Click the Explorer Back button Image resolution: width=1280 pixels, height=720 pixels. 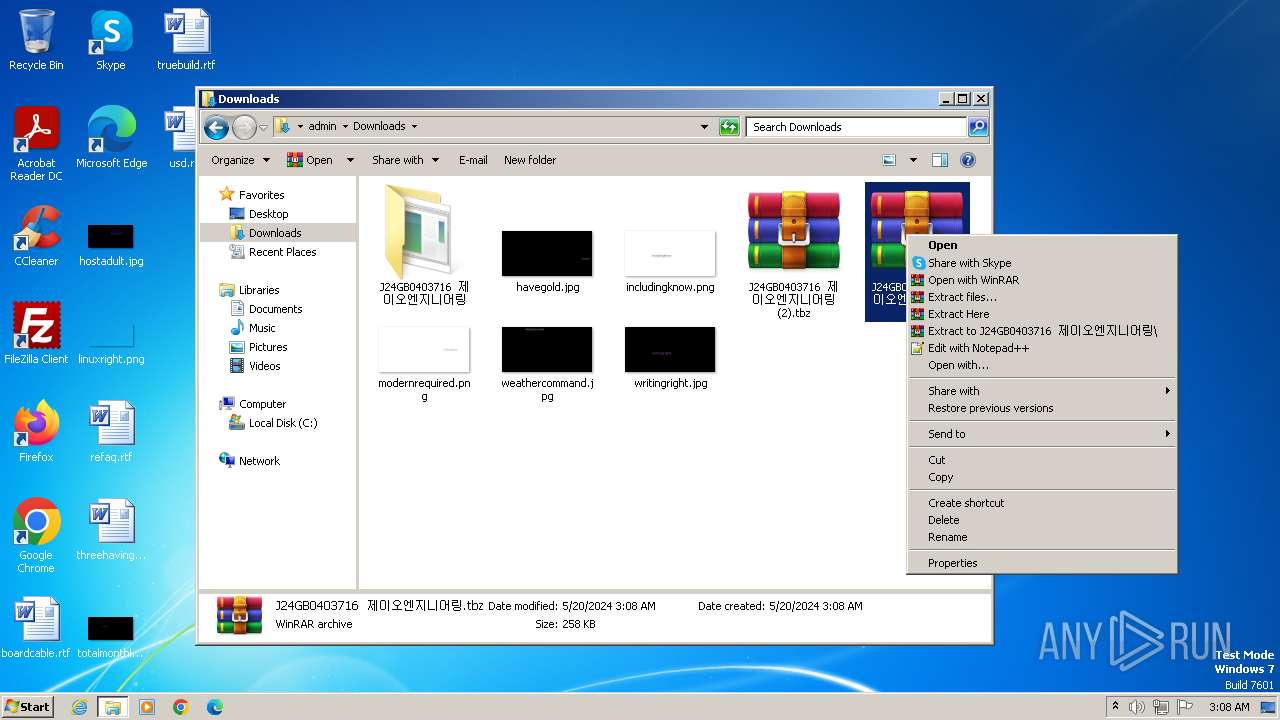tap(216, 127)
